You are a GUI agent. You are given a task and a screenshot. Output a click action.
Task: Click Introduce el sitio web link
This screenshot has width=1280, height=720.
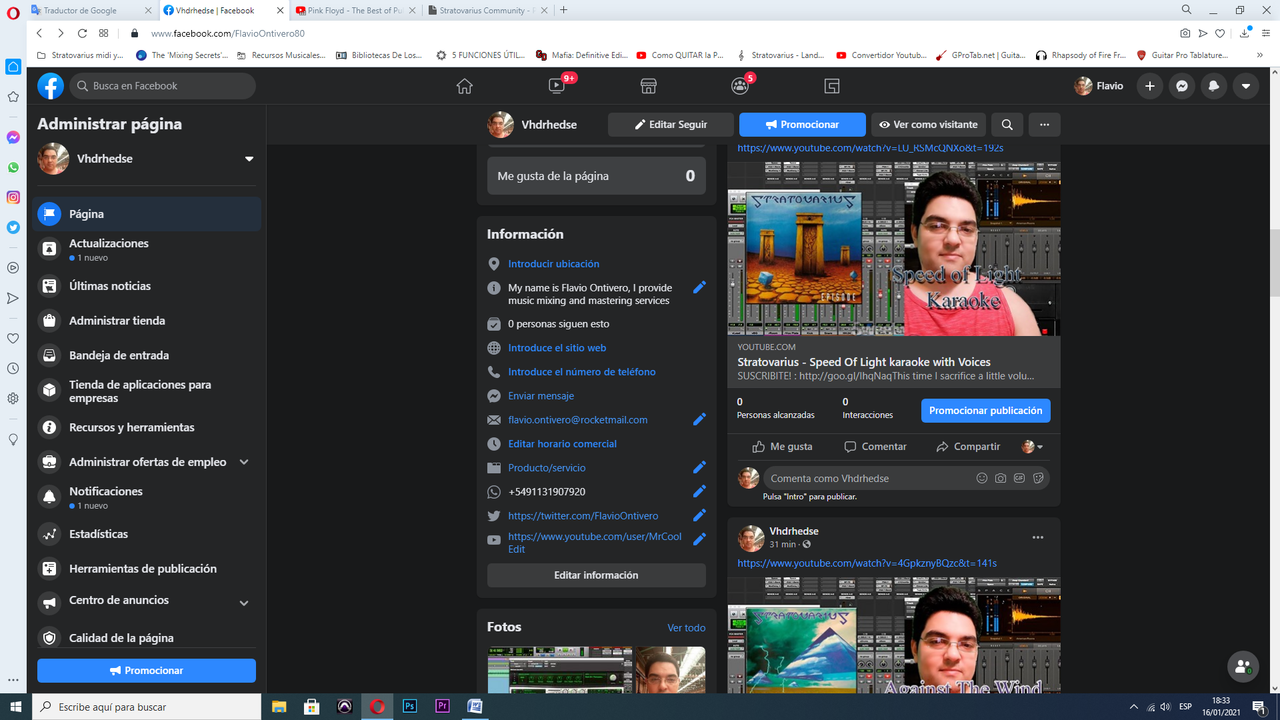(557, 348)
